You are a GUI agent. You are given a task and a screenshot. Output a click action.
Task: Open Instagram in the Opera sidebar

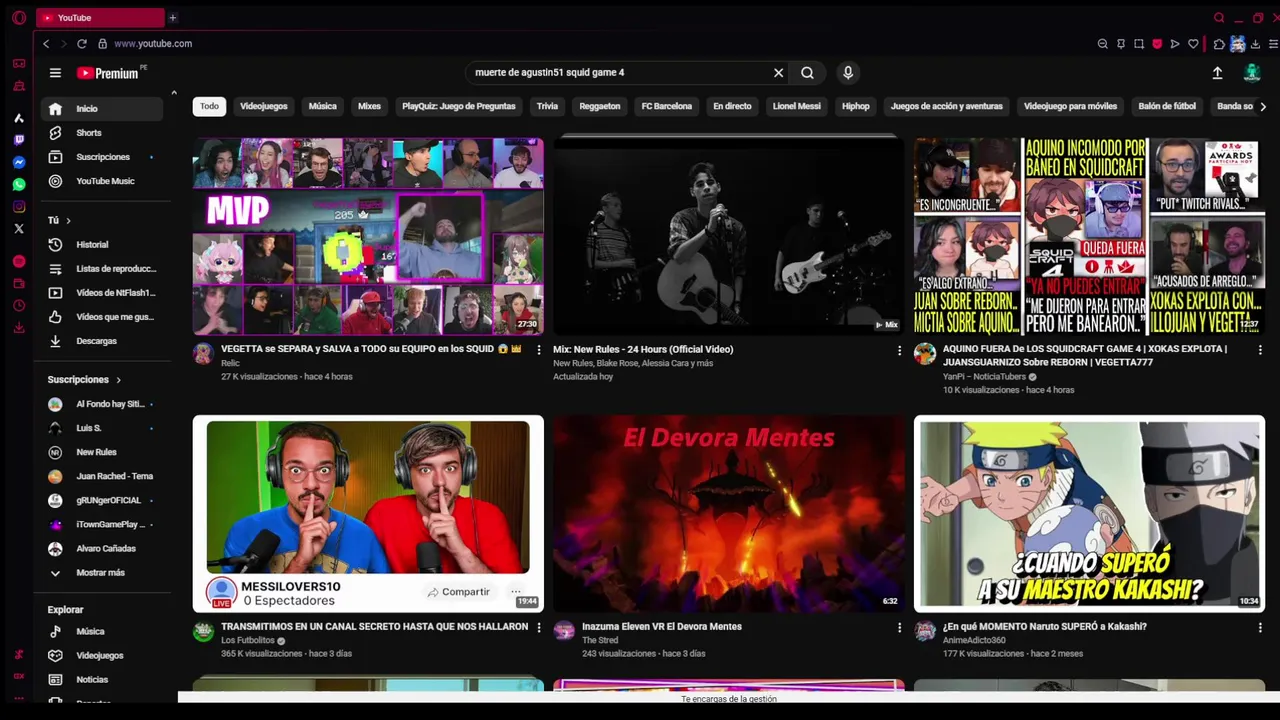point(19,207)
